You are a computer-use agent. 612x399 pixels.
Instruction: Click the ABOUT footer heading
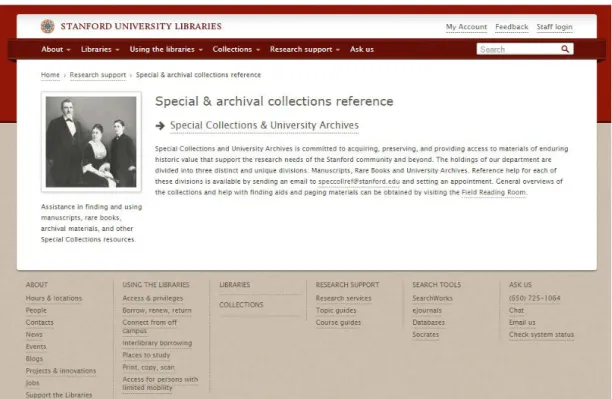point(37,285)
